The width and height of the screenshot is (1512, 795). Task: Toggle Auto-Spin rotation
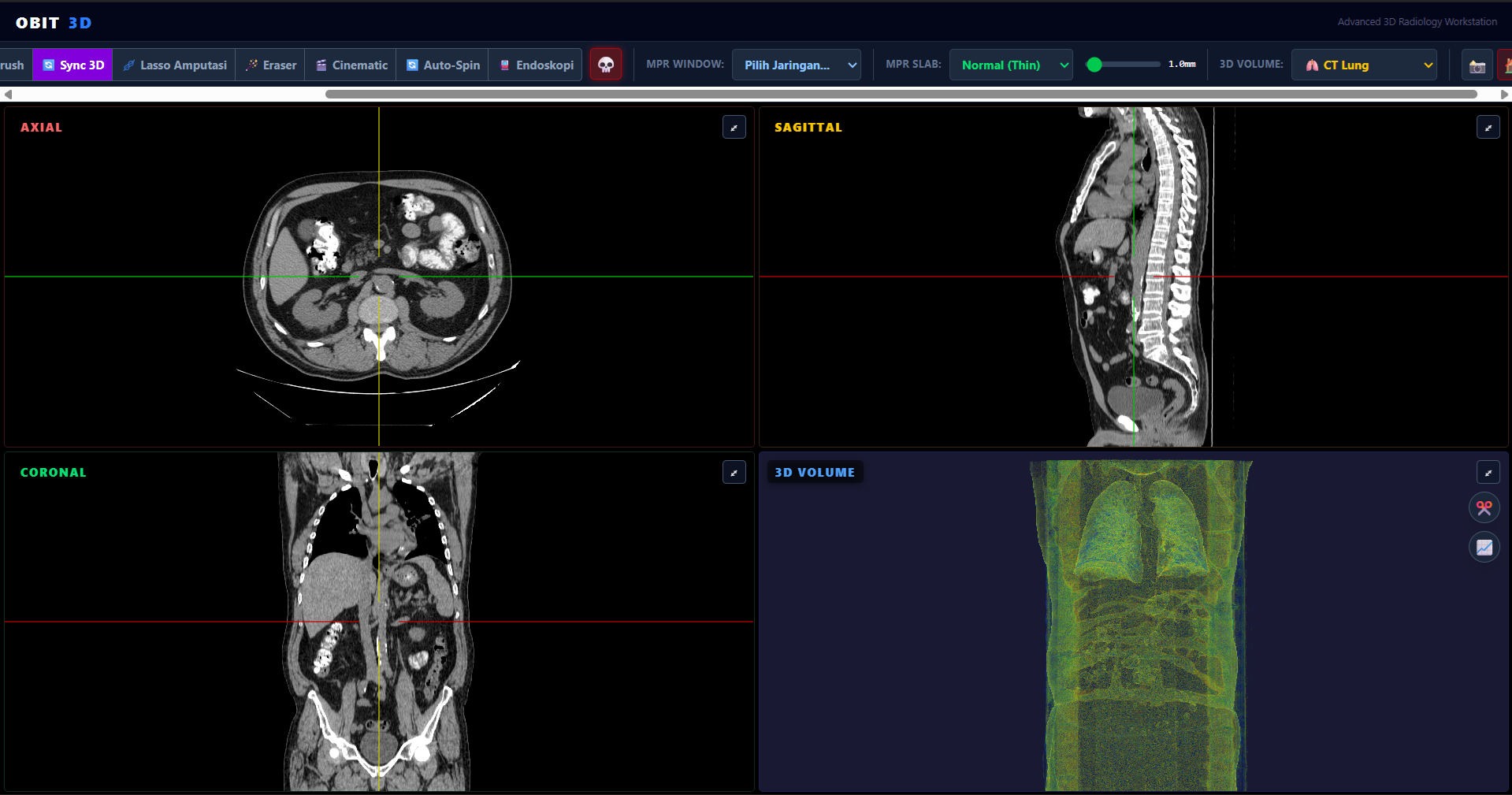tap(443, 65)
